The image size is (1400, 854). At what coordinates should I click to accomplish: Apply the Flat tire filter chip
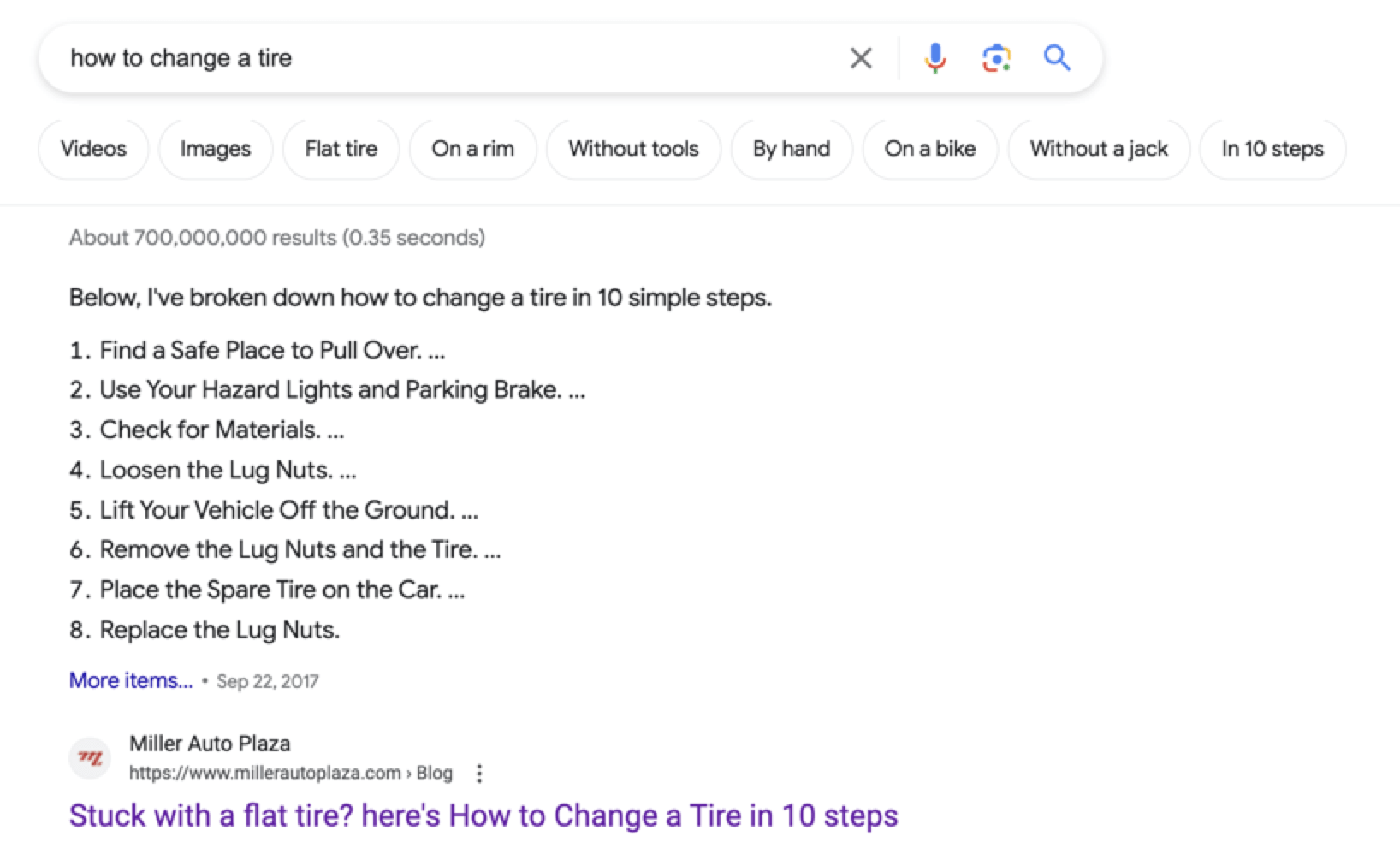tap(341, 149)
